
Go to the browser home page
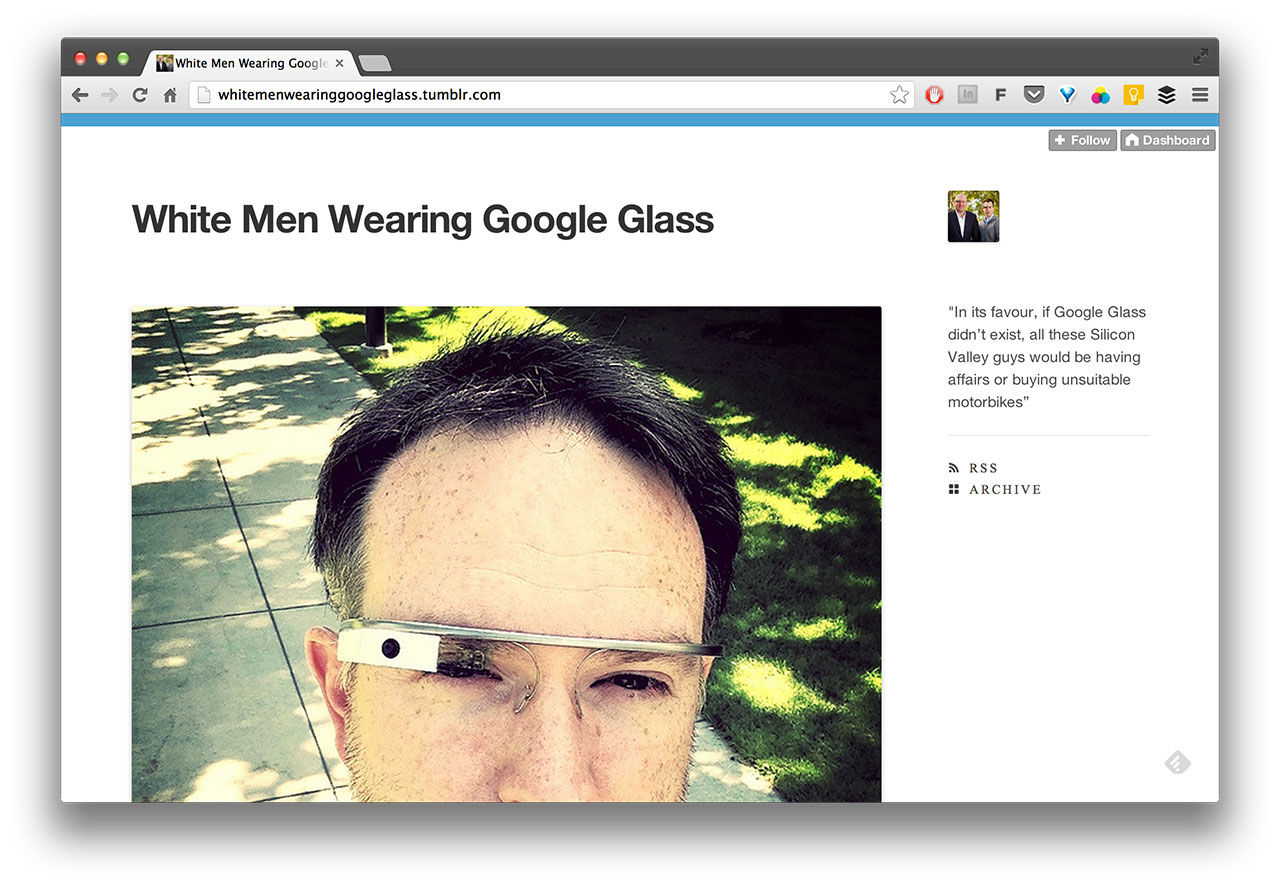pyautogui.click(x=170, y=94)
